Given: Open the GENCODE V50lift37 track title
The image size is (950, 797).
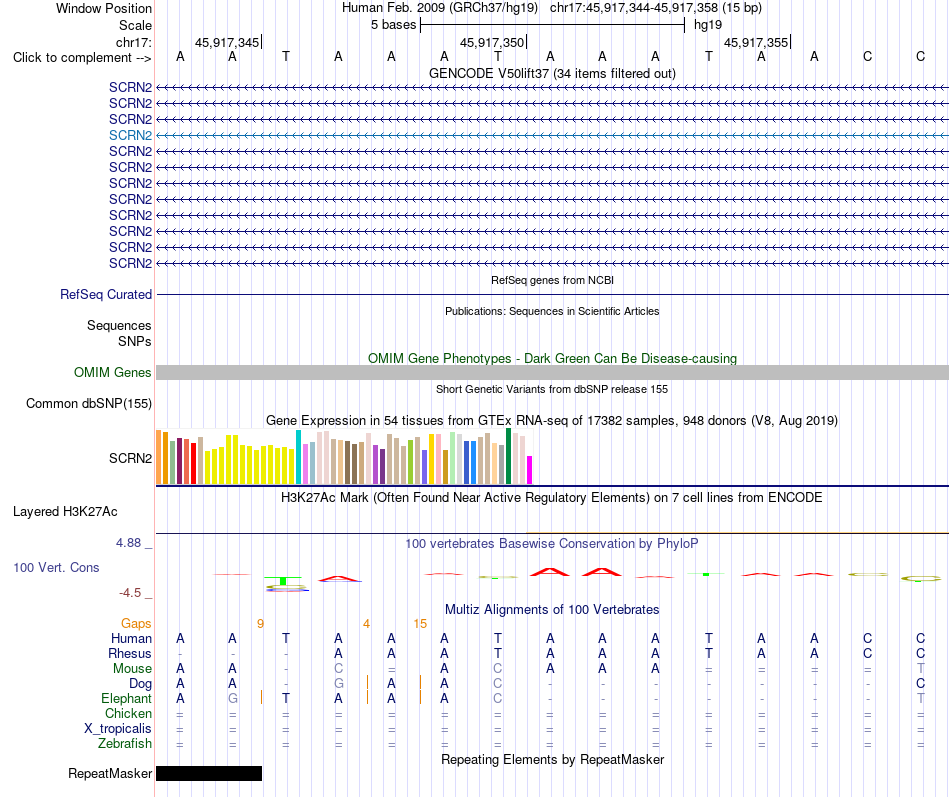Looking at the screenshot, I should click(x=552, y=73).
